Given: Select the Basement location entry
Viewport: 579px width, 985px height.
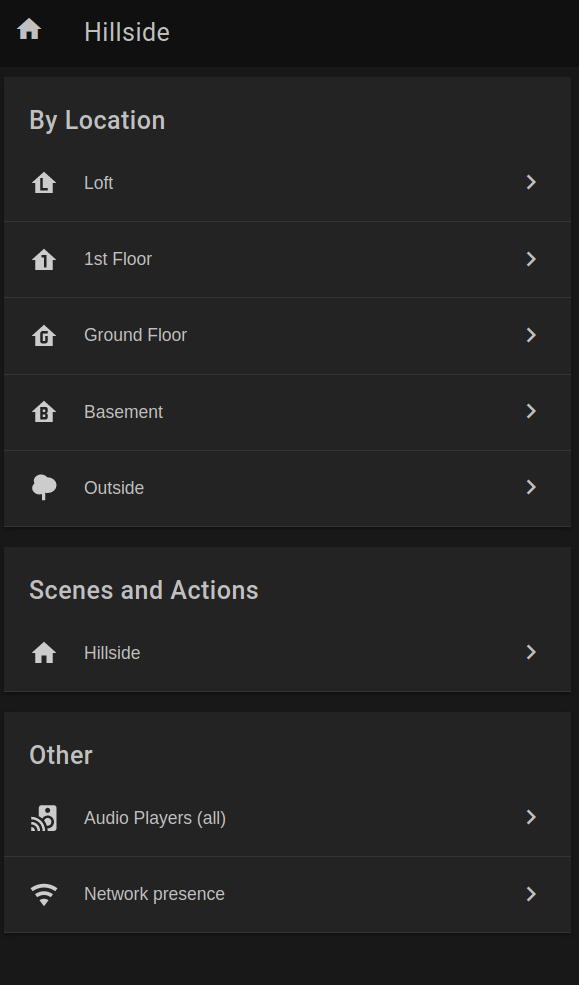Looking at the screenshot, I should pyautogui.click(x=288, y=412).
